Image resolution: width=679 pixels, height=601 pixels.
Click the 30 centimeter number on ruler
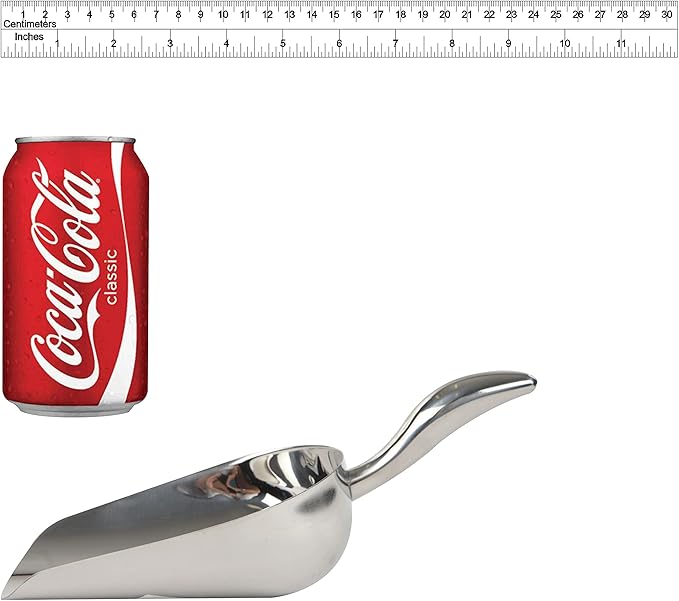[667, 14]
